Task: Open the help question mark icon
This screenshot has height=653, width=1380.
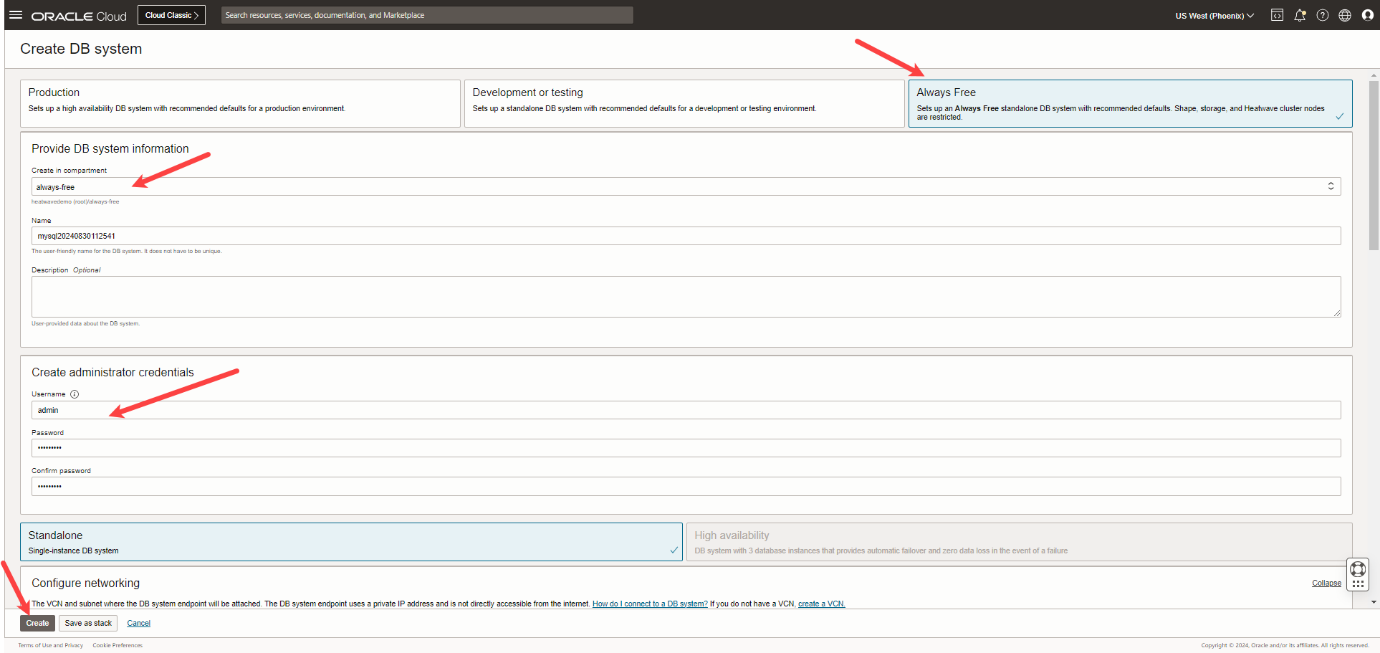Action: tap(1322, 15)
